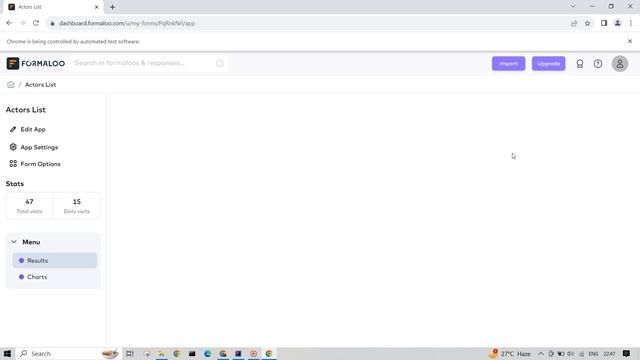Click the browser forward arrow

click(x=22, y=23)
